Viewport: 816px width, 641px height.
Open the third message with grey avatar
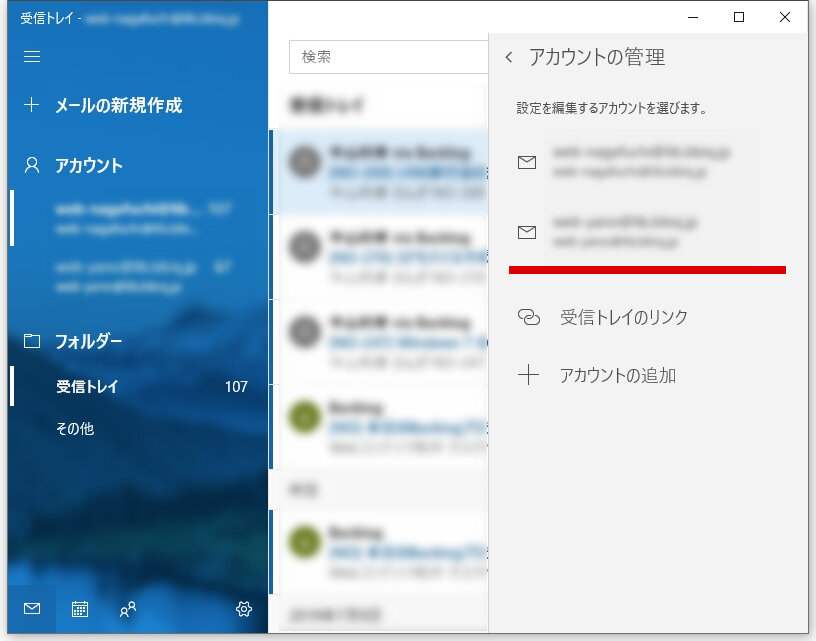pos(379,342)
